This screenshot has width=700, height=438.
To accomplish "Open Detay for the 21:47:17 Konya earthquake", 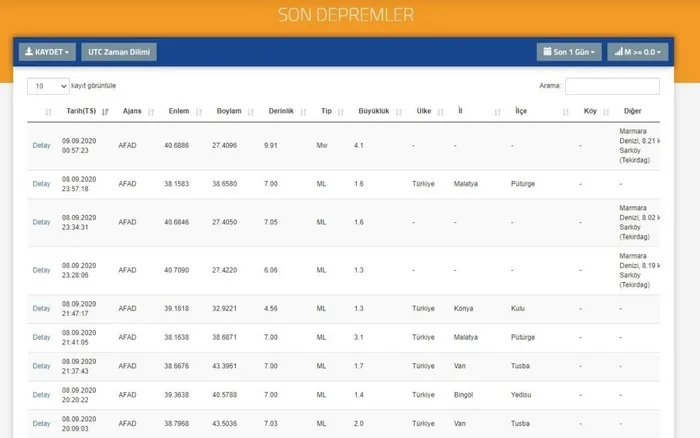I will point(42,309).
